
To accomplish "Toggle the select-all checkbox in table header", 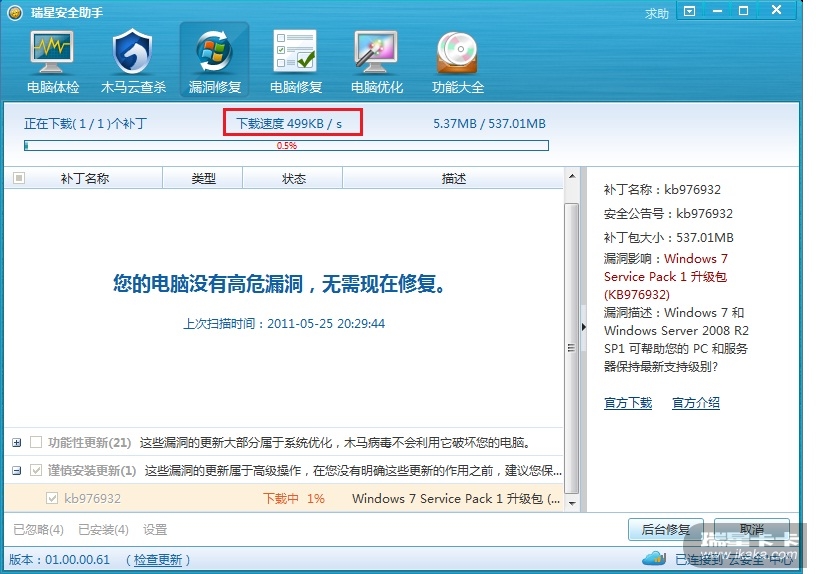I will (19, 178).
